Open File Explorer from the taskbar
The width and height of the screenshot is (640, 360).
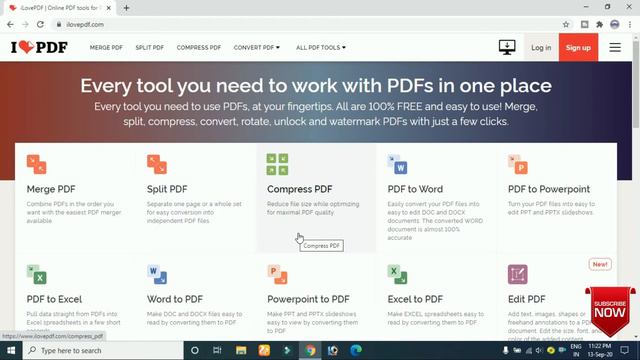241,351
